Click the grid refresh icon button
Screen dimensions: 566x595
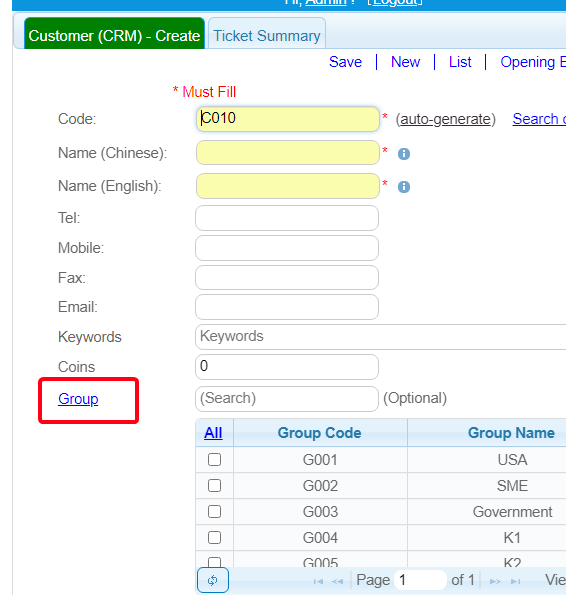tap(213, 580)
